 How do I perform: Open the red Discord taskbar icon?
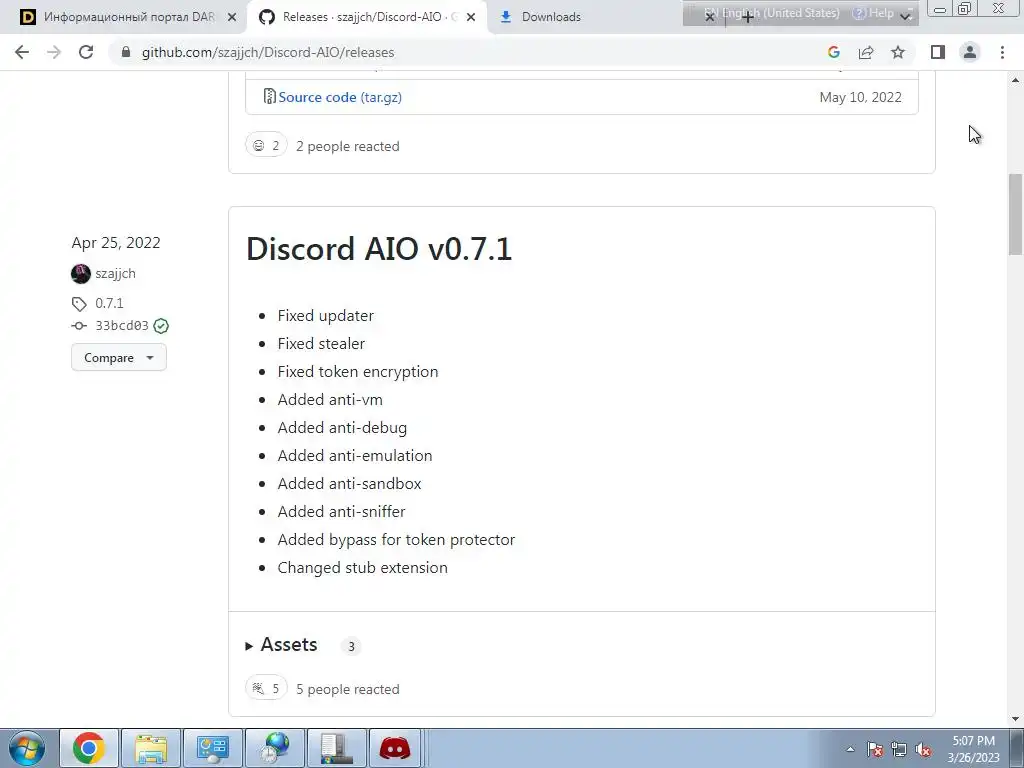coord(395,748)
